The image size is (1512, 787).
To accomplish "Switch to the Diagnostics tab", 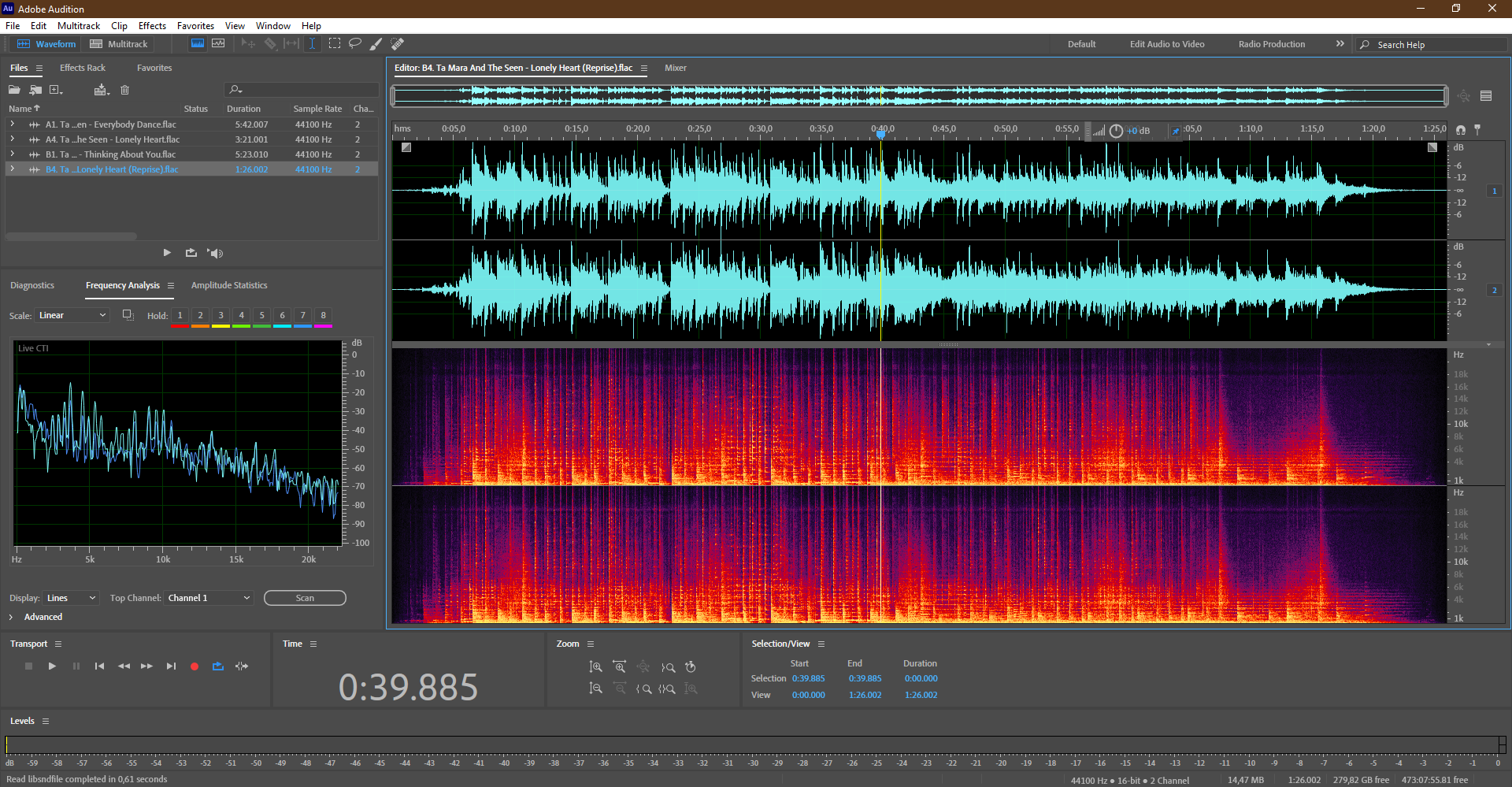I will (x=32, y=285).
